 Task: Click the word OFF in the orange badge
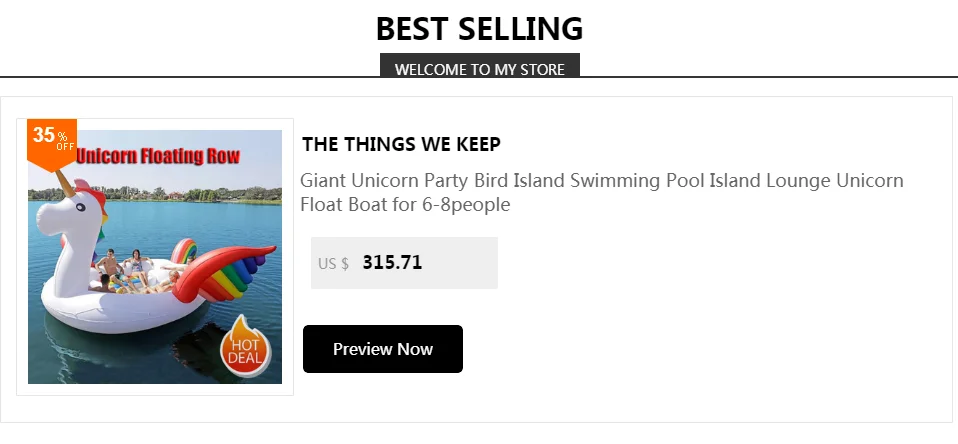65,146
